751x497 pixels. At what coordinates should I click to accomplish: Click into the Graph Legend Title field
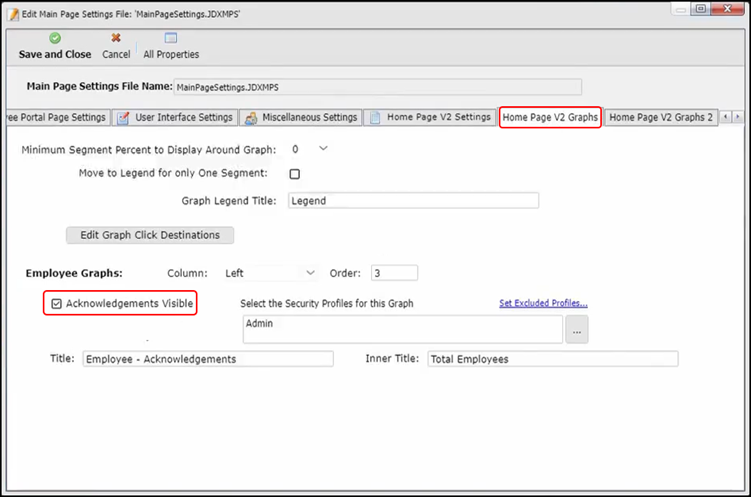click(x=413, y=200)
